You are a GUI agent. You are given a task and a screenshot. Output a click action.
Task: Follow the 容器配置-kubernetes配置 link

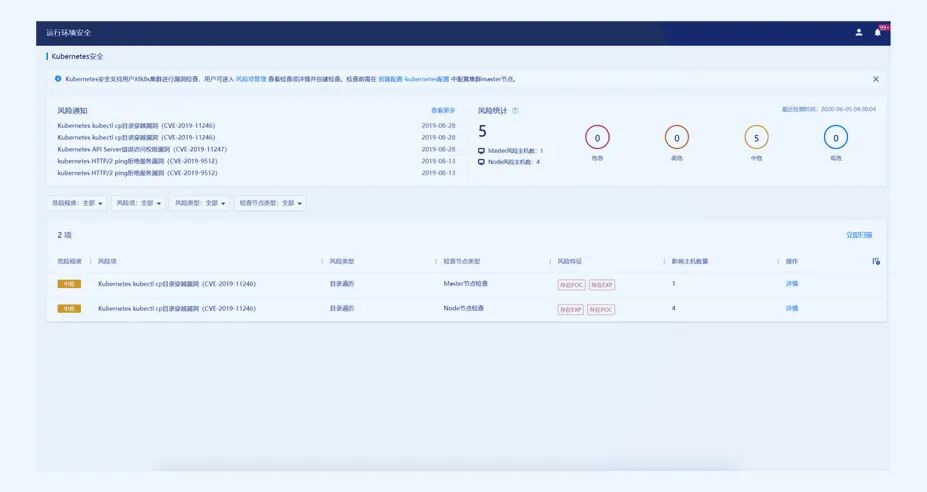click(x=413, y=79)
